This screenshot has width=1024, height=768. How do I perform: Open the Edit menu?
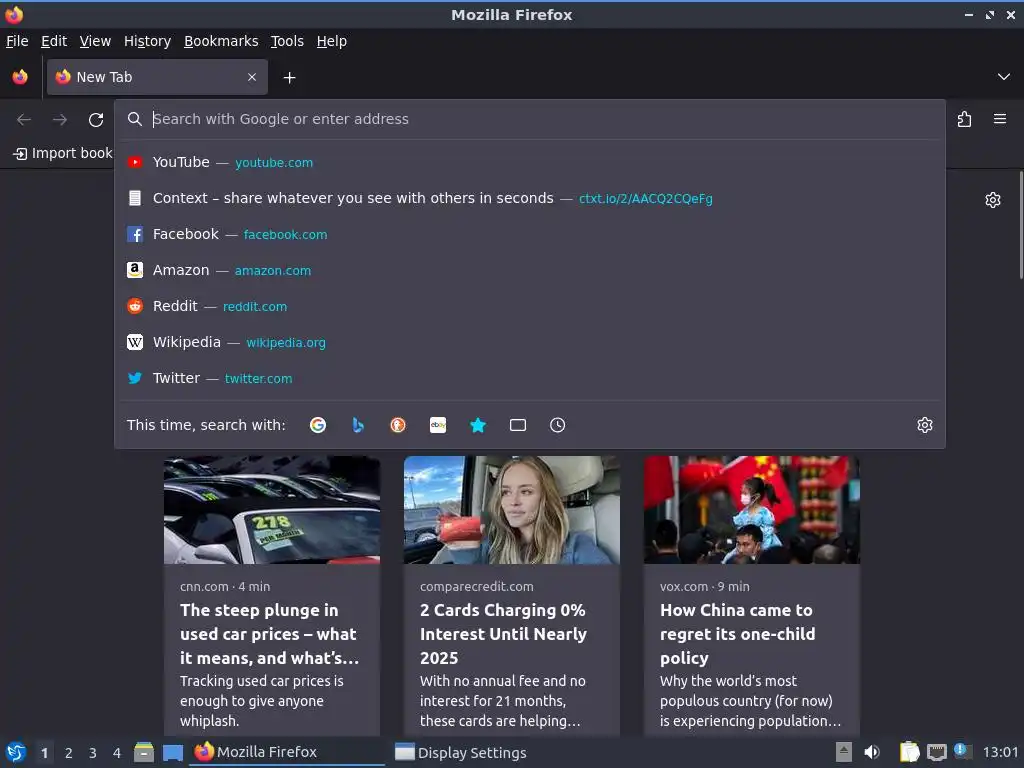tap(54, 41)
